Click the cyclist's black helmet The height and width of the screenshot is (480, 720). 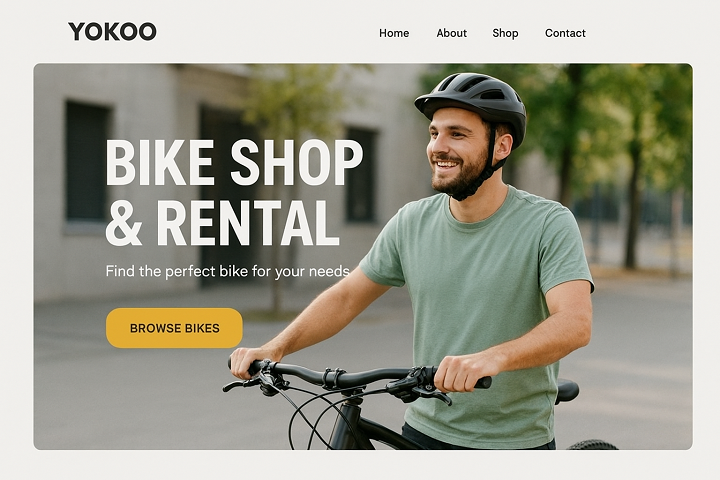click(473, 103)
